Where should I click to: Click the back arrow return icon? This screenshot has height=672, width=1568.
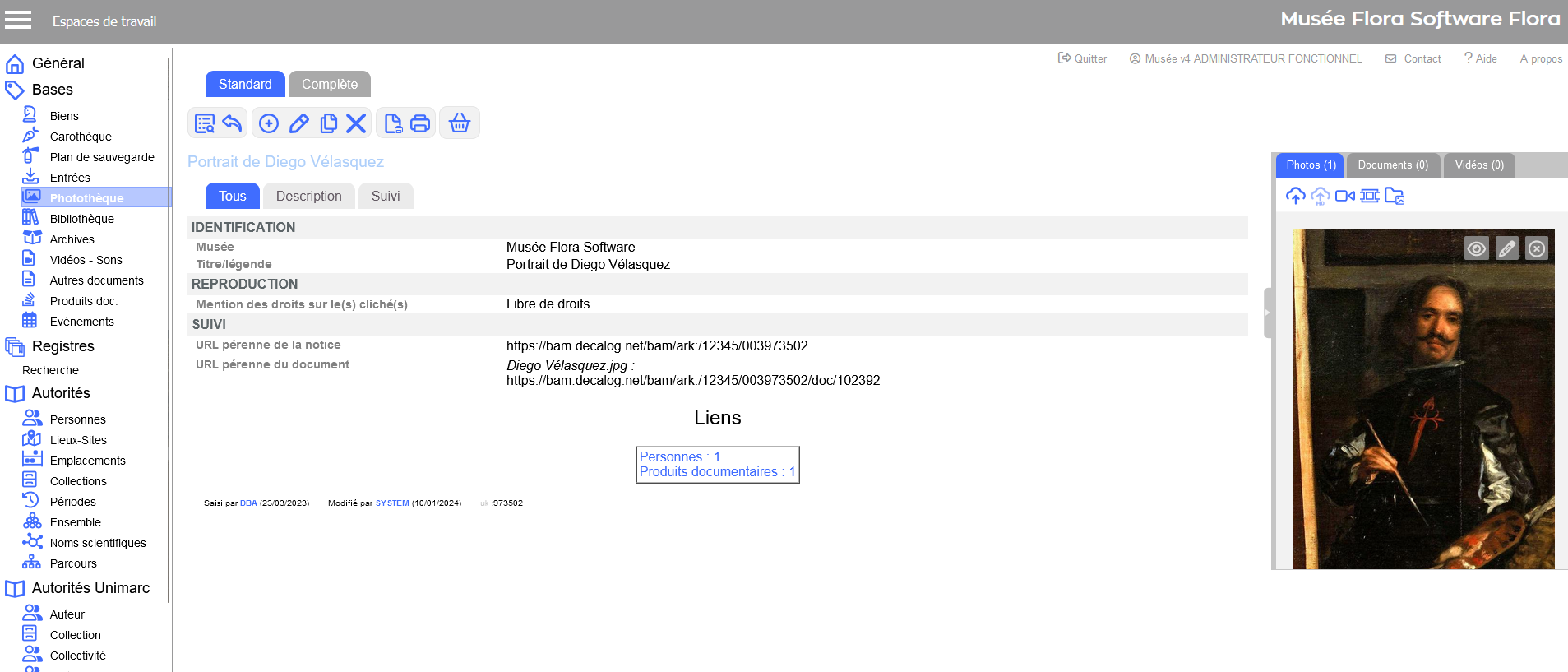(x=233, y=123)
